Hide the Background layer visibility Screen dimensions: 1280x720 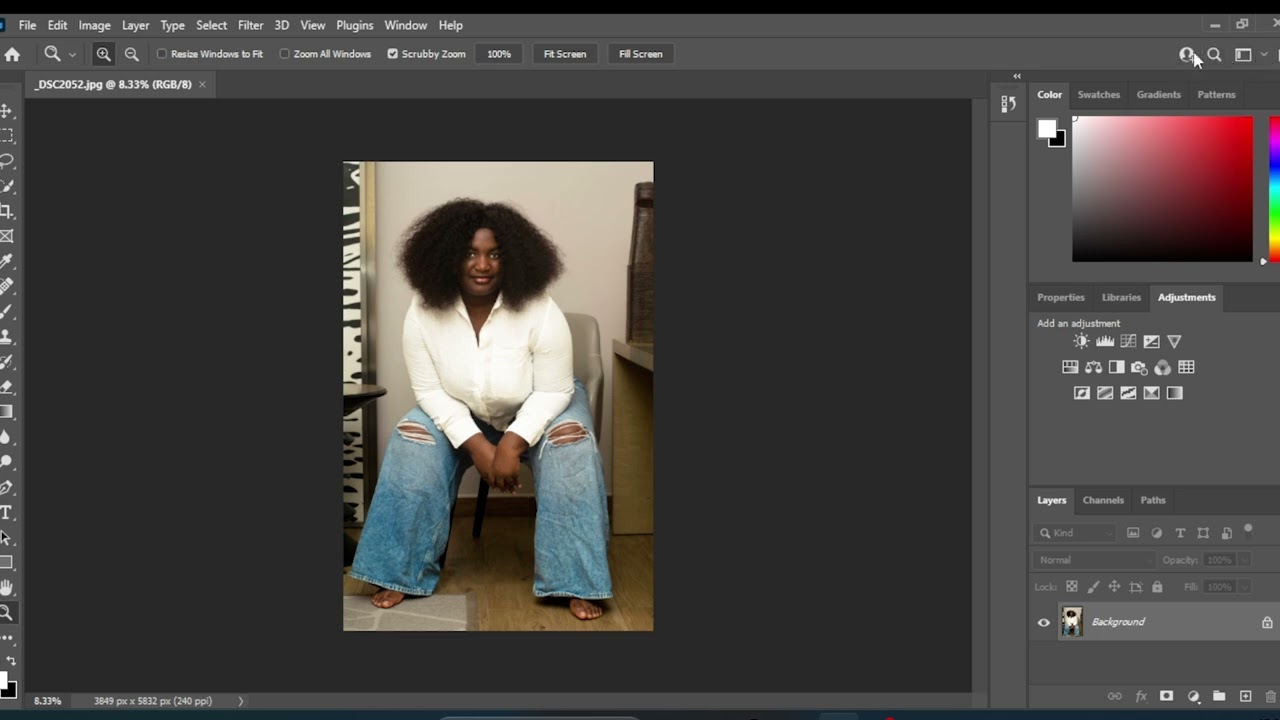[x=1044, y=622]
